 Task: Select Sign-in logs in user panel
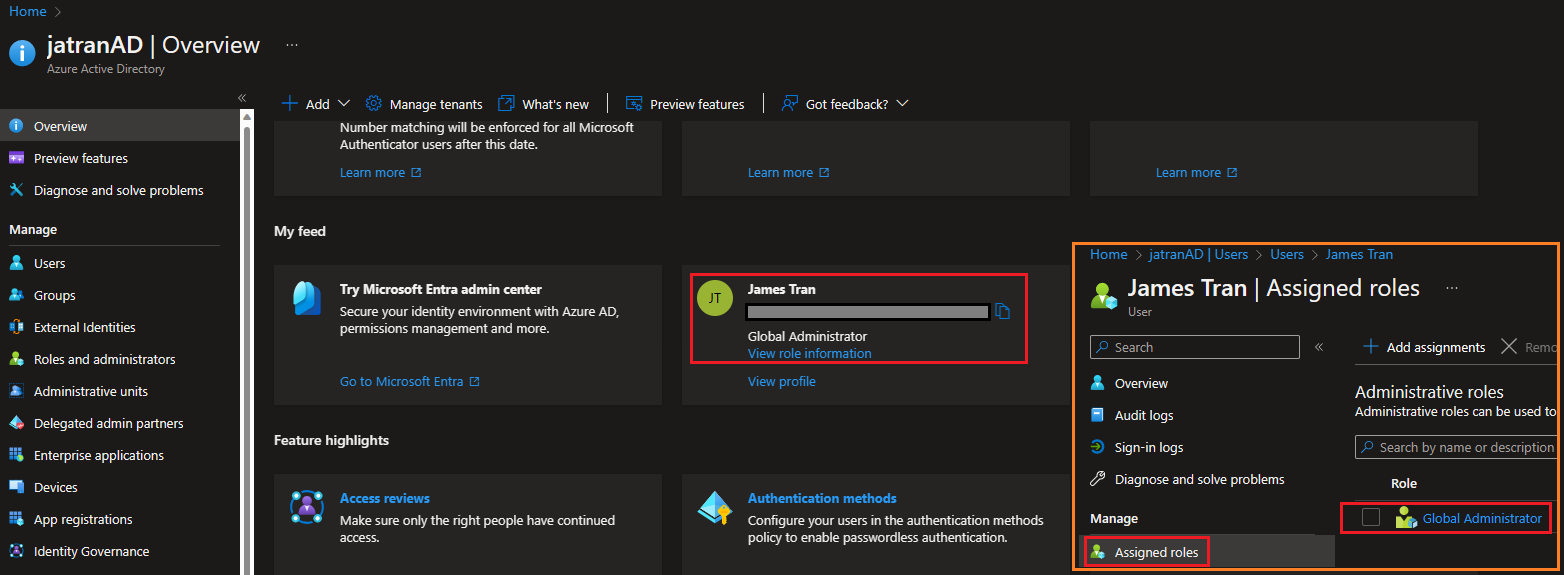pyautogui.click(x=1149, y=447)
